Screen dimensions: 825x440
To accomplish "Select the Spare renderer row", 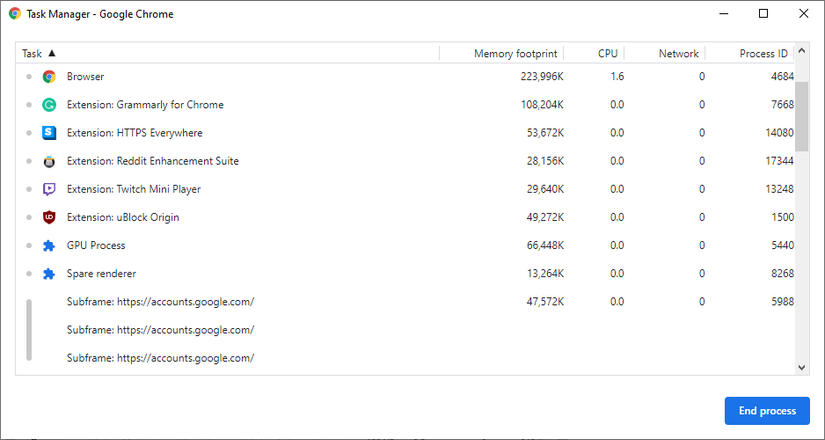I will 405,274.
